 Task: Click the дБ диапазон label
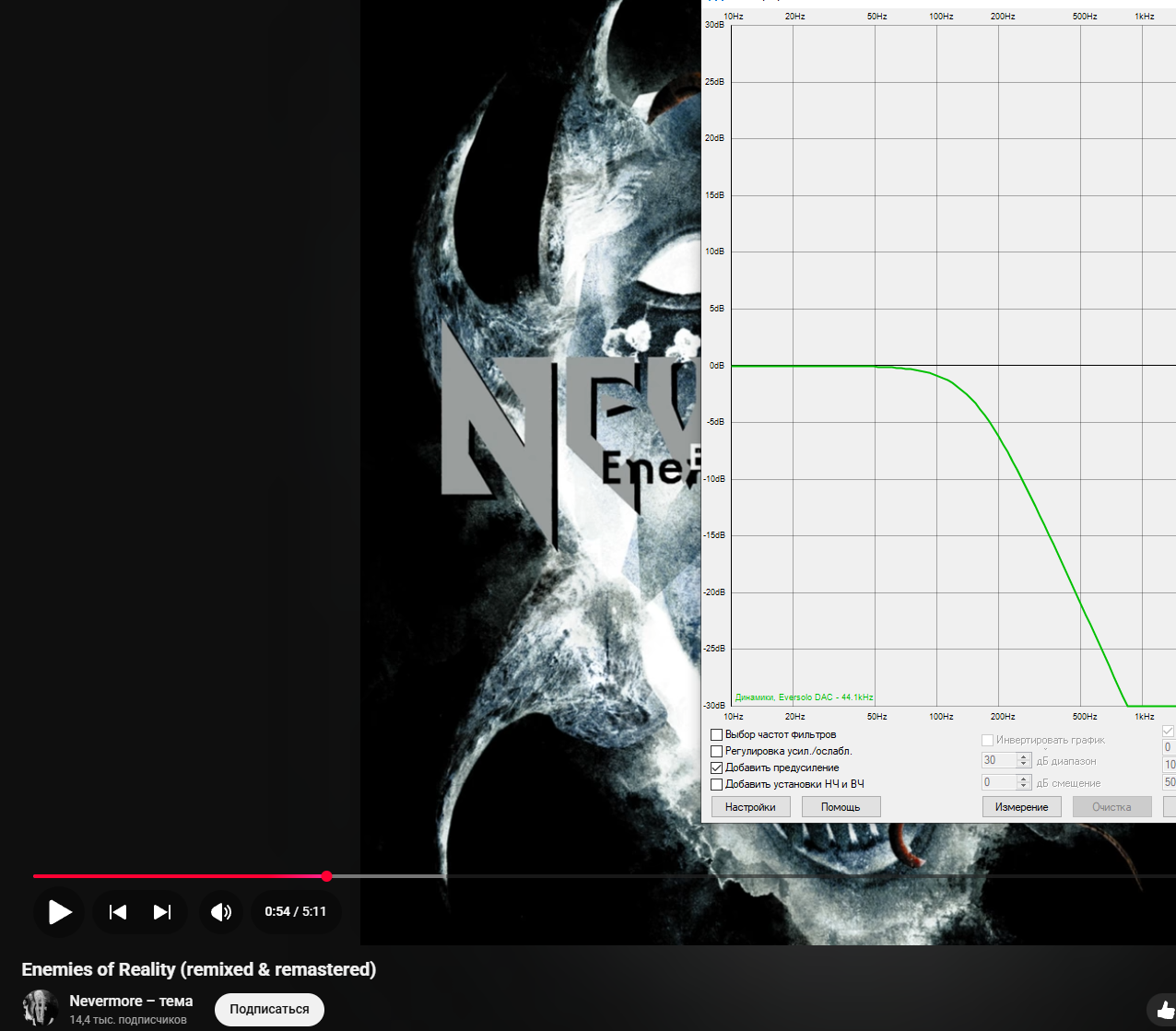click(1066, 762)
